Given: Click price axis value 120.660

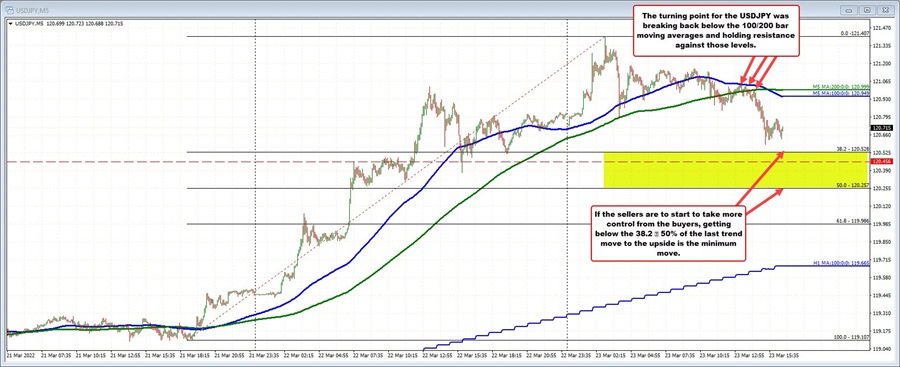Looking at the screenshot, I should (882, 135).
